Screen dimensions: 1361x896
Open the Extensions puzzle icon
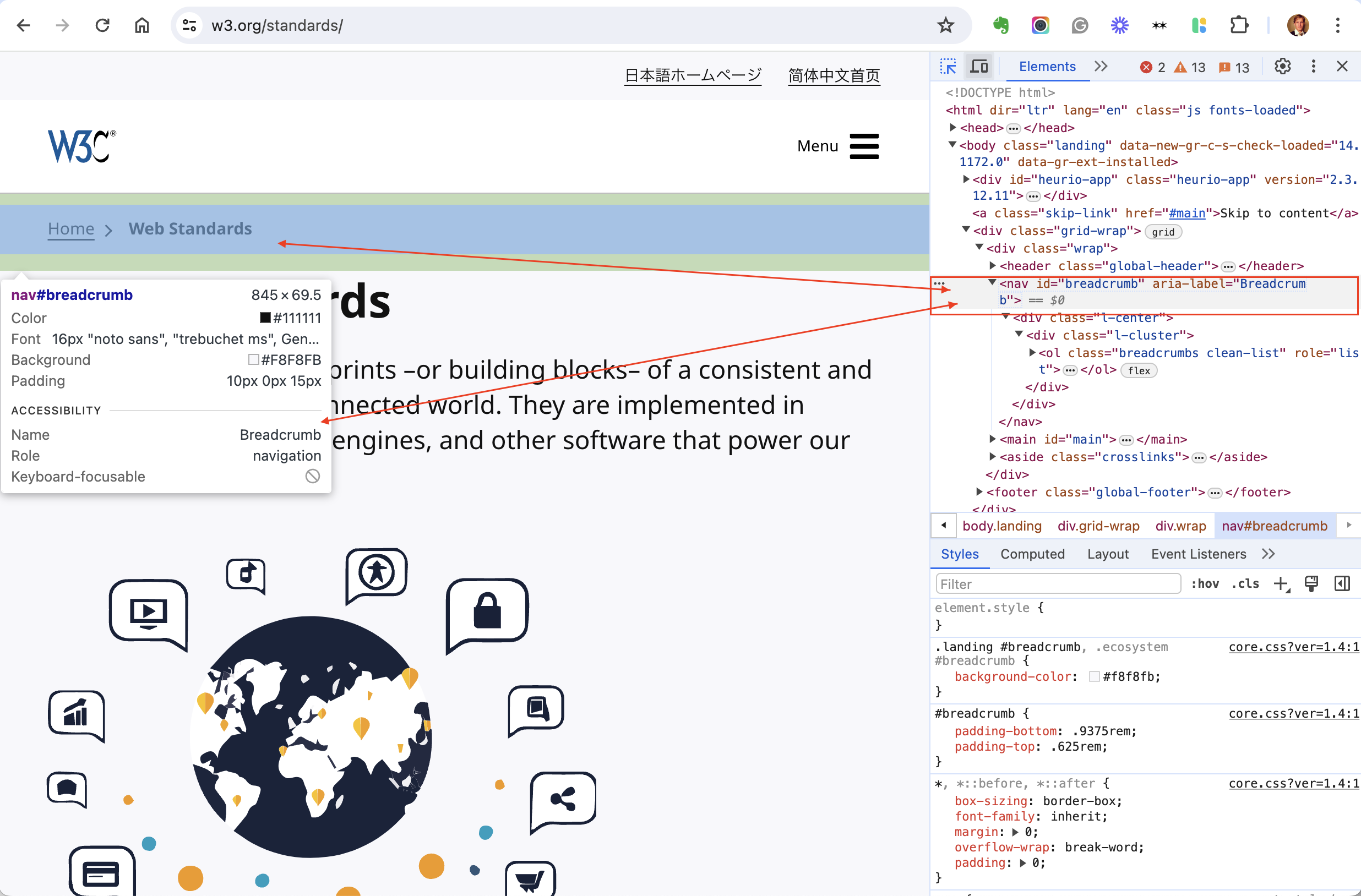1239,25
